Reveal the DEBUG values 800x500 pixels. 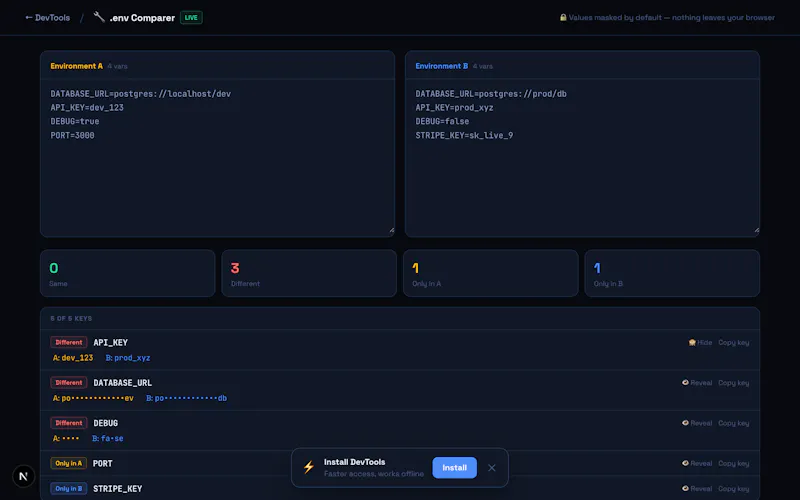697,423
